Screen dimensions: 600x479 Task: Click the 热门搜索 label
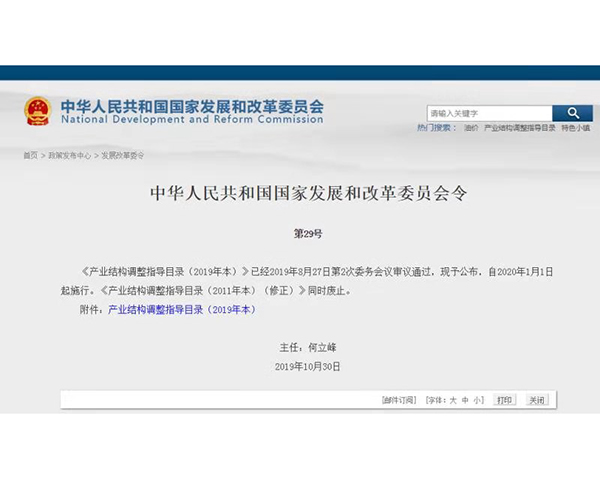[437, 128]
